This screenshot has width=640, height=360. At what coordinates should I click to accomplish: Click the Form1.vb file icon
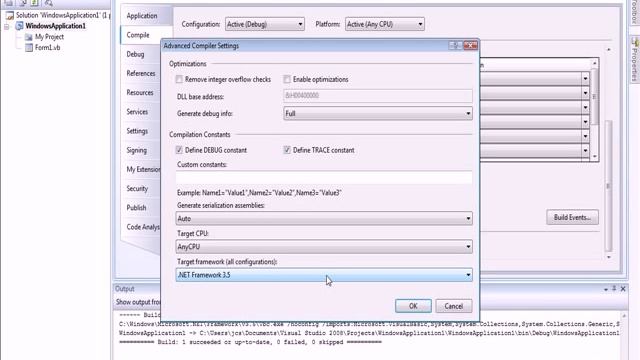[29, 48]
